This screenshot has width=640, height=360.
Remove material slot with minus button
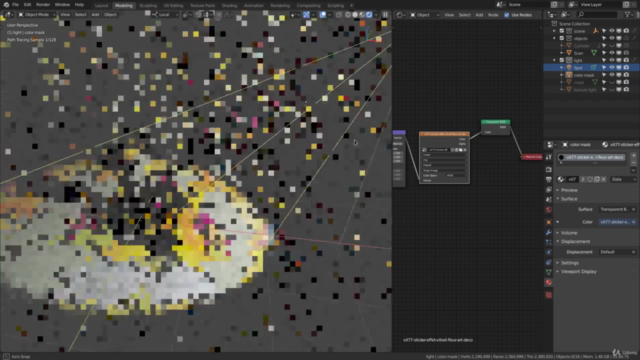tap(633, 162)
